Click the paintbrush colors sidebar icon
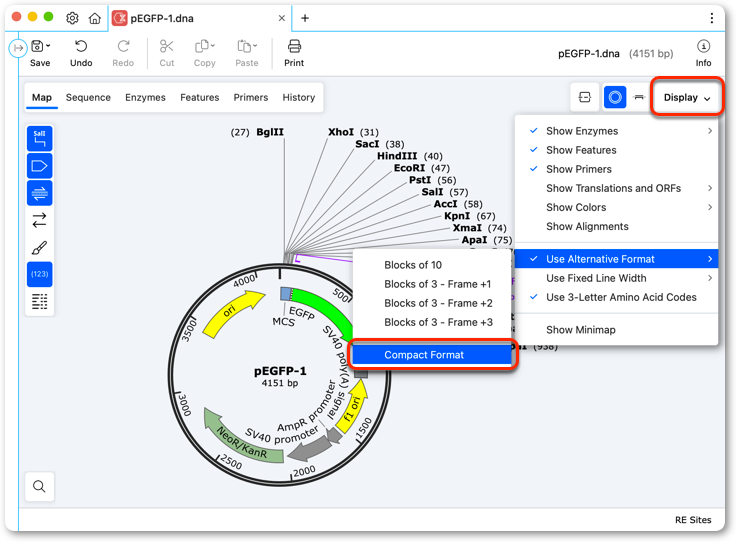The height and width of the screenshot is (542, 736). click(39, 247)
